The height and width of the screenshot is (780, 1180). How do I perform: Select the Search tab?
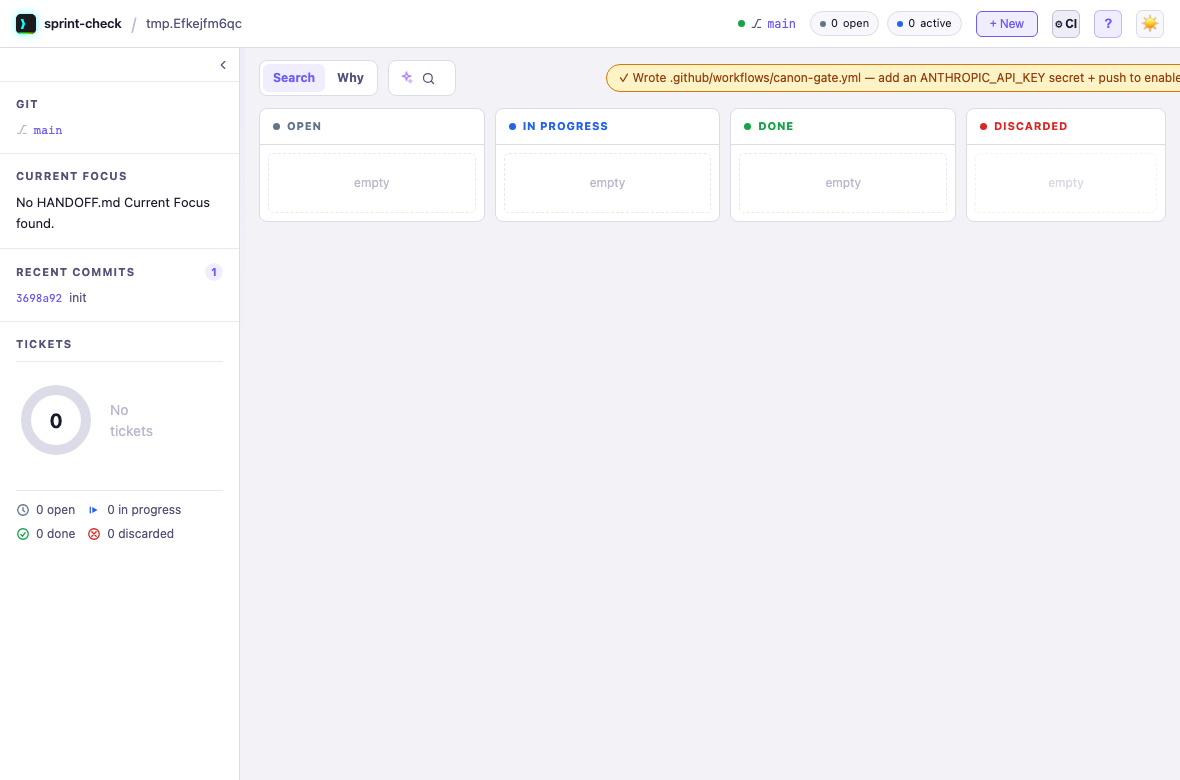pos(293,78)
